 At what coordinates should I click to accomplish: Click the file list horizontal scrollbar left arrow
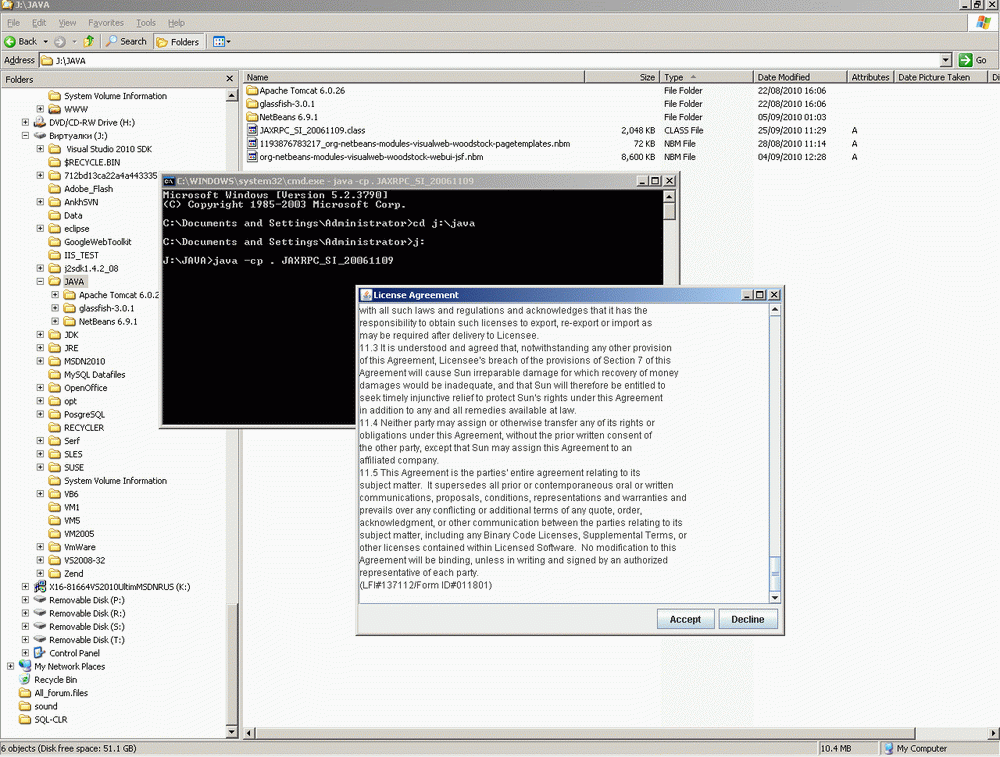coord(249,733)
